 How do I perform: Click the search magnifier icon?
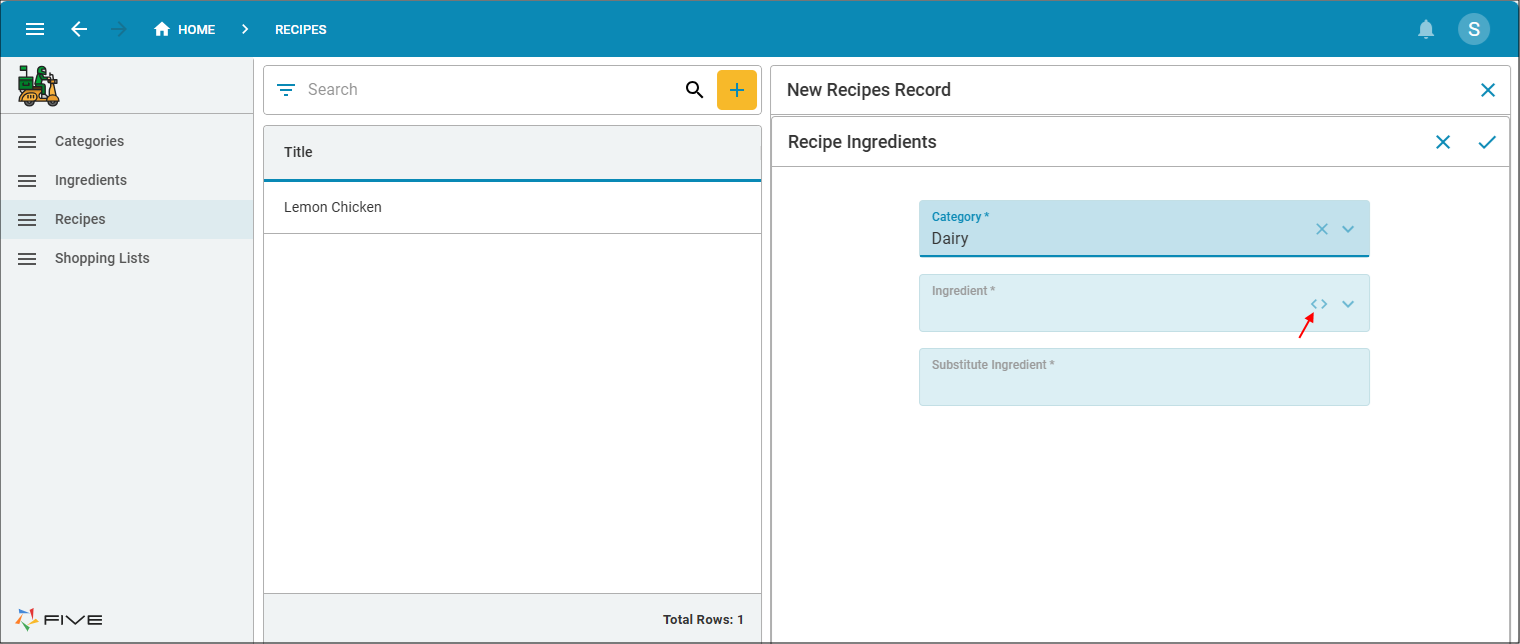[694, 90]
